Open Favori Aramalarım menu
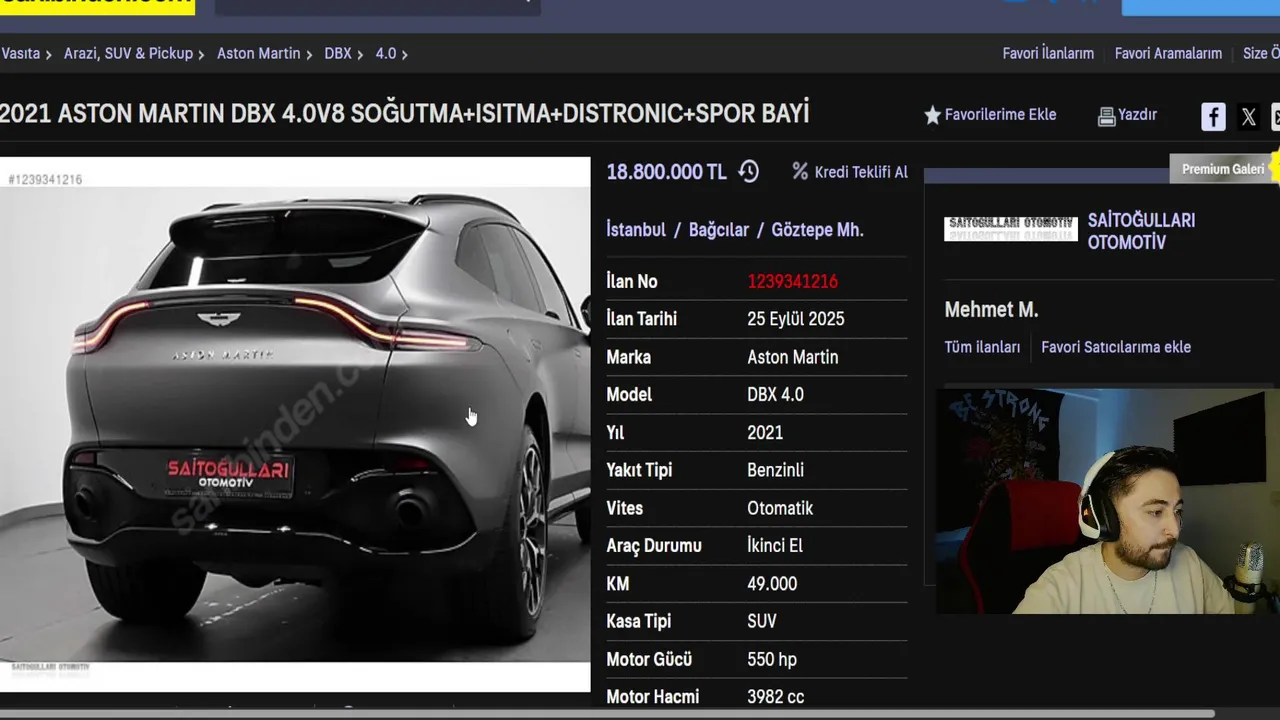Viewport: 1280px width, 720px height. pyautogui.click(x=1168, y=54)
